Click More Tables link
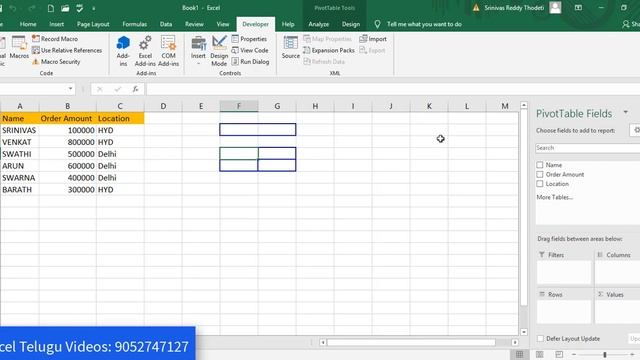Screen dimensions: 640x360 click(x=554, y=197)
